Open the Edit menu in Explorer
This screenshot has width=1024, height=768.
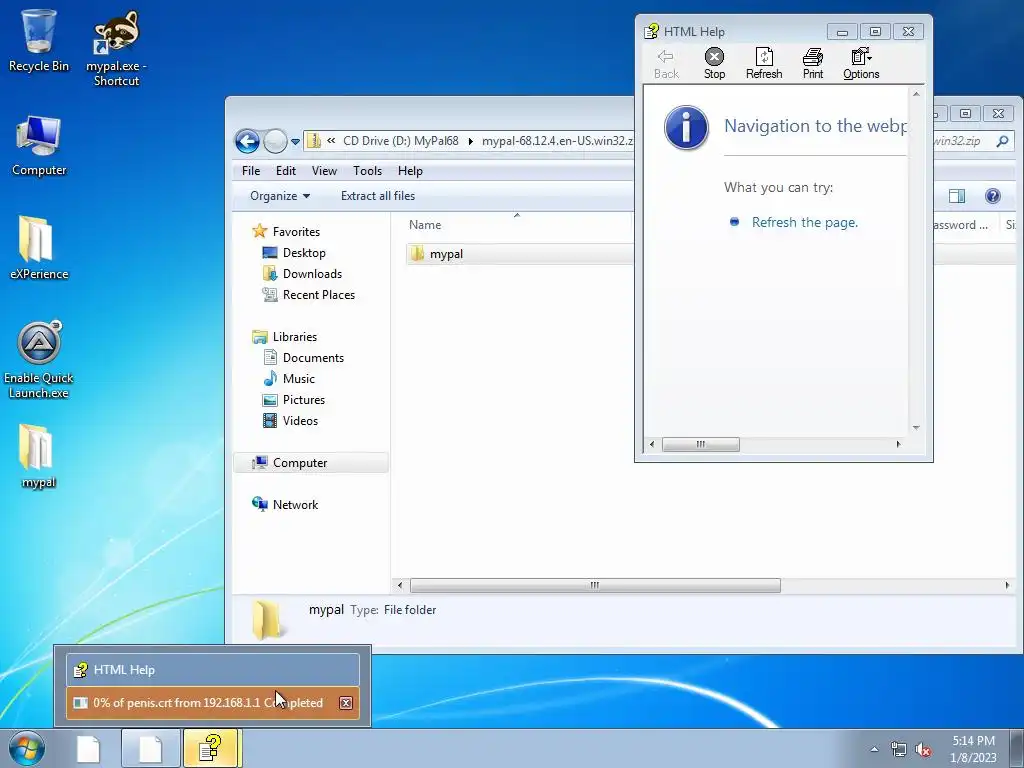tap(285, 170)
